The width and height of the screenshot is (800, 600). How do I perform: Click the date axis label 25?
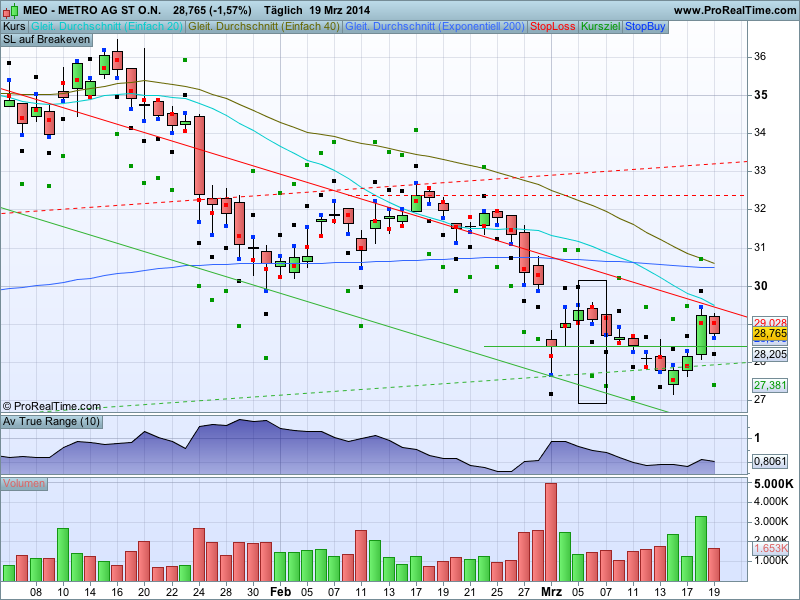[x=497, y=592]
